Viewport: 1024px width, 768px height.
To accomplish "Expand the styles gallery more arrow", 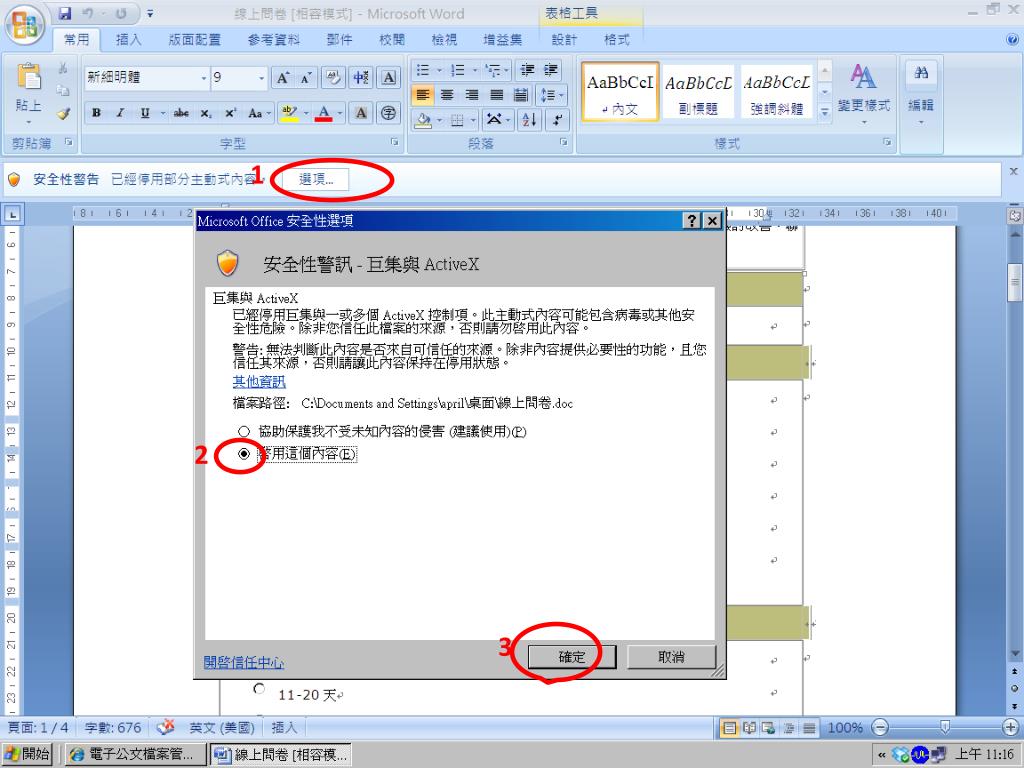I will point(825,112).
